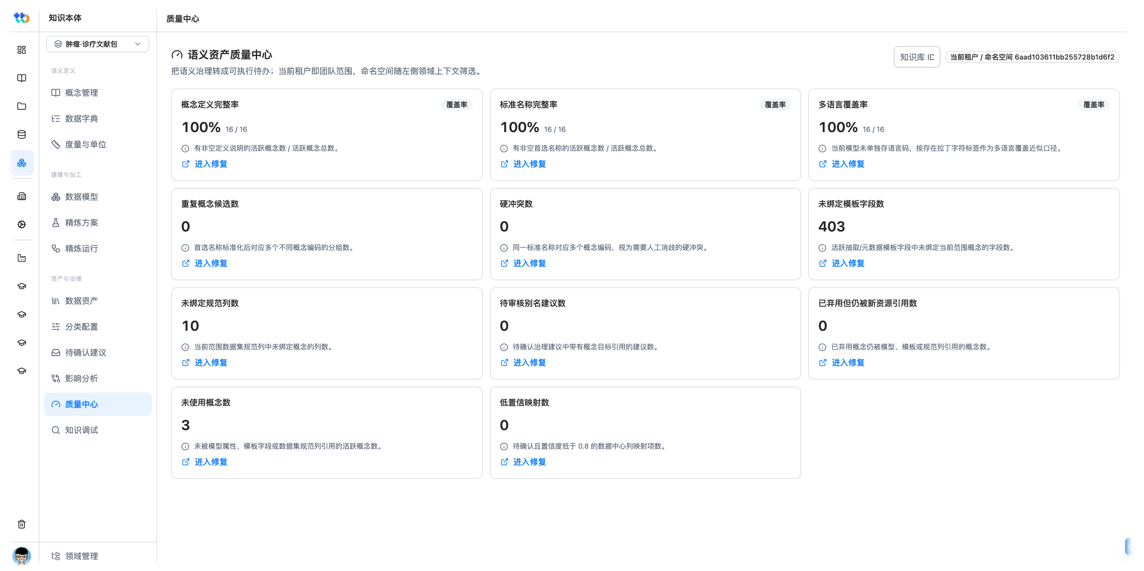
Task: Click the 覆盖率 badge on 多语言覆盖率 card
Action: 1094,104
